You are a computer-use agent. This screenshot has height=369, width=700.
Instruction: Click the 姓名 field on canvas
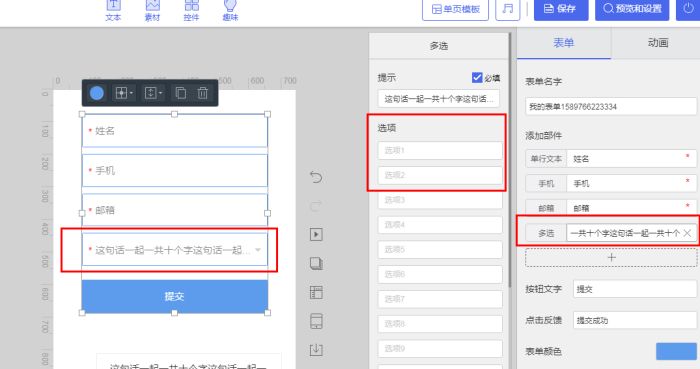pos(175,131)
